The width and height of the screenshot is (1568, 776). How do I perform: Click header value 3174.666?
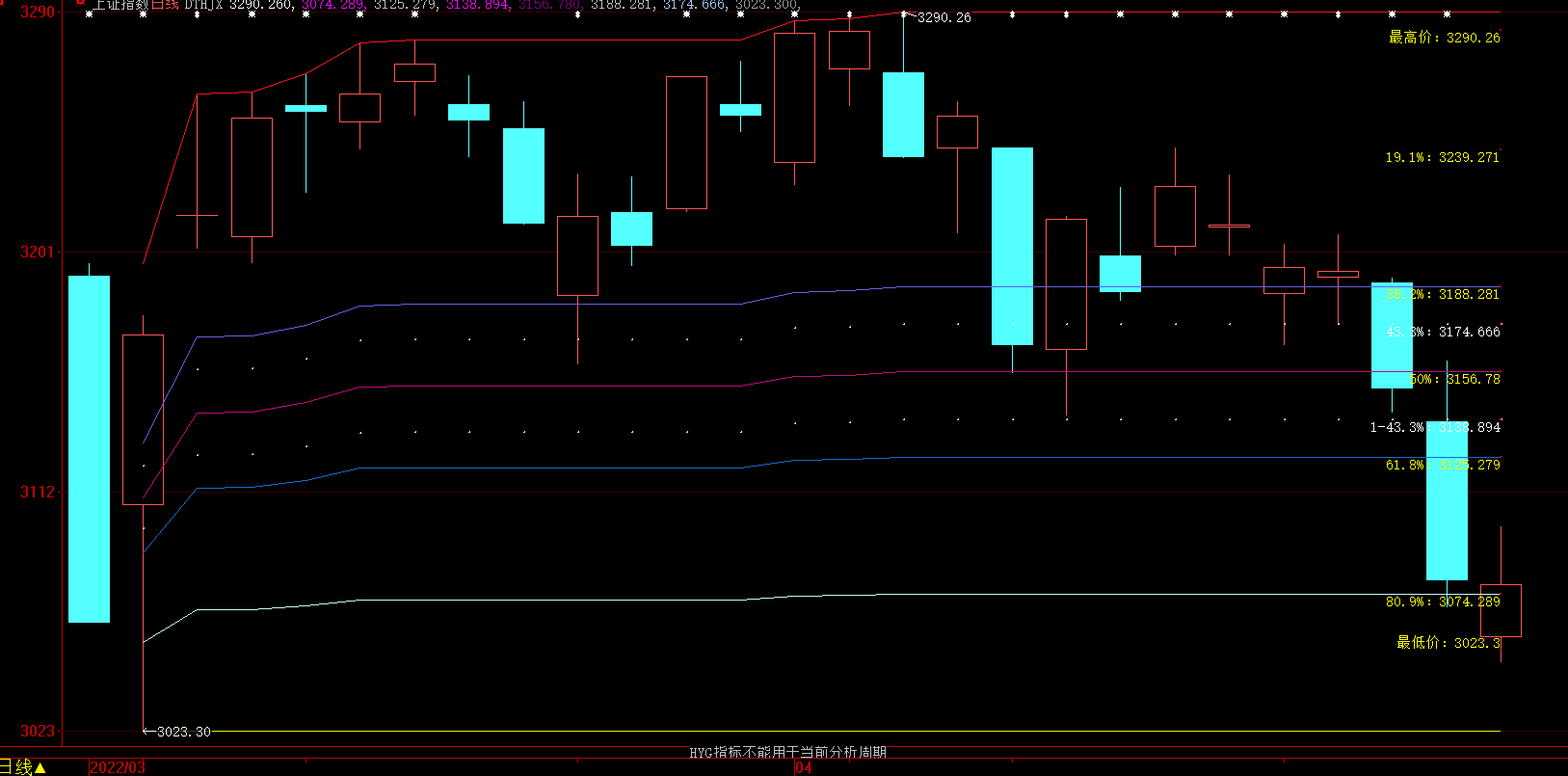click(695, 5)
